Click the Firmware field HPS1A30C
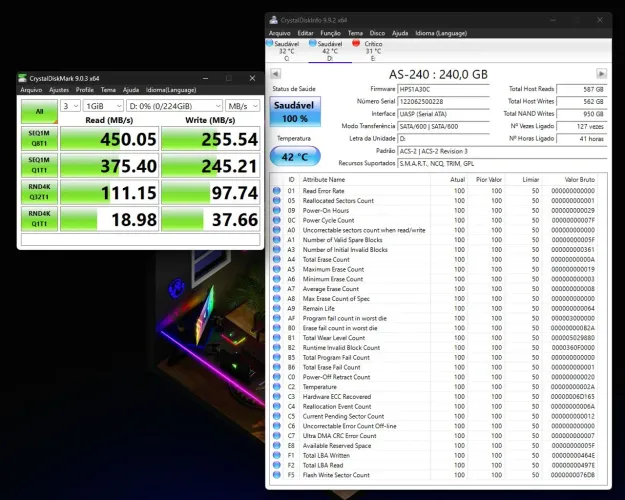Image resolution: width=625 pixels, height=500 pixels. click(444, 89)
